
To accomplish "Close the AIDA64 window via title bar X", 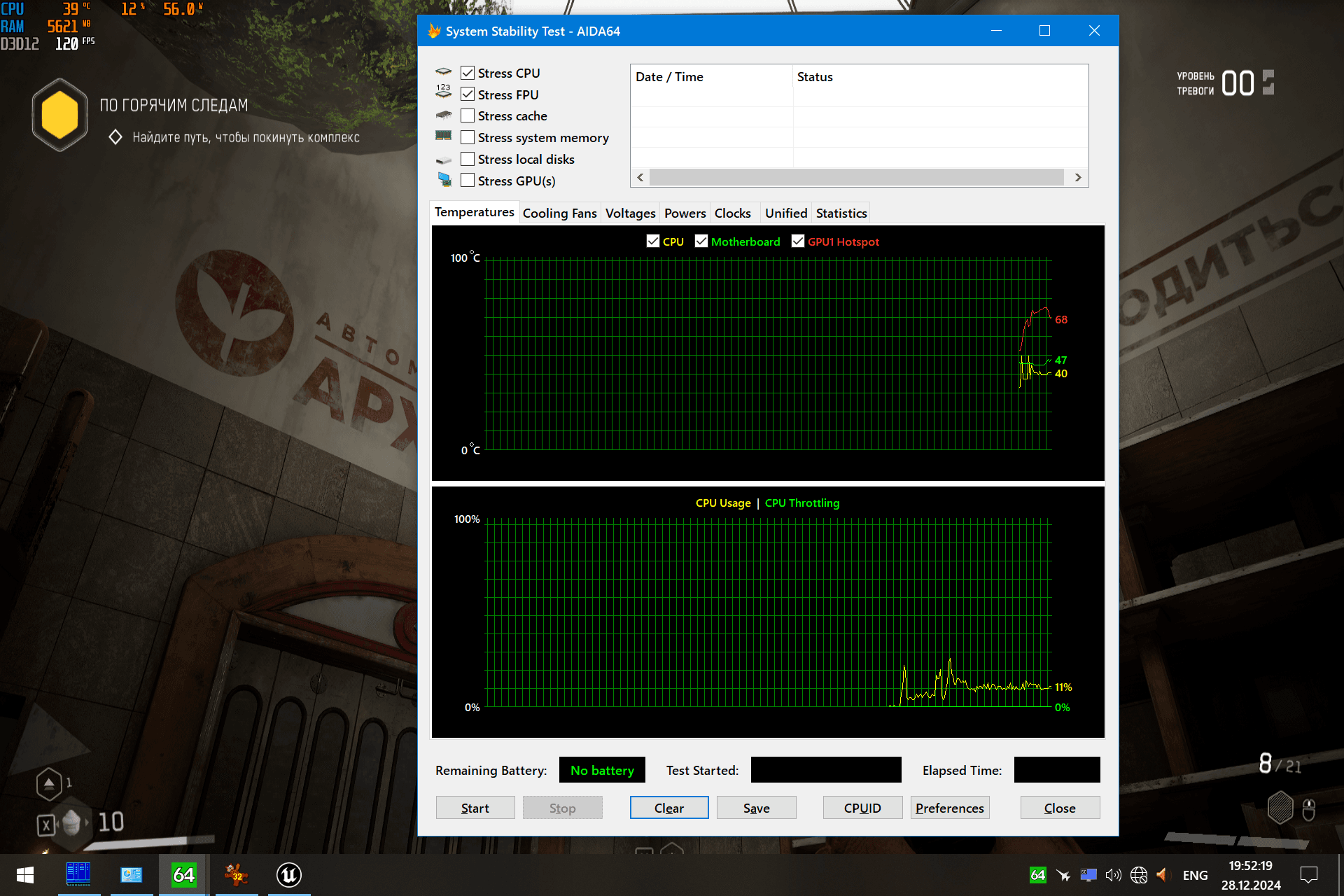I will 1094,31.
